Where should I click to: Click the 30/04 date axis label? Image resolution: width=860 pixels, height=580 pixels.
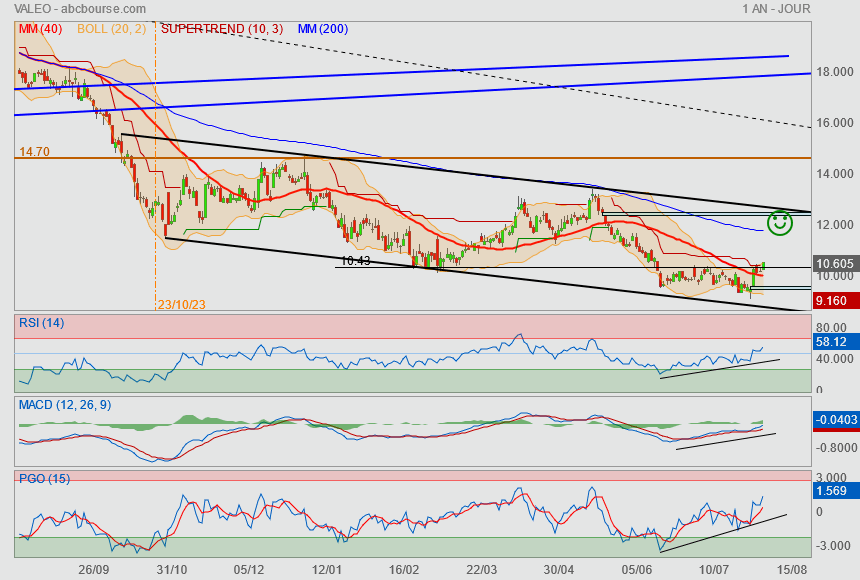(559, 570)
